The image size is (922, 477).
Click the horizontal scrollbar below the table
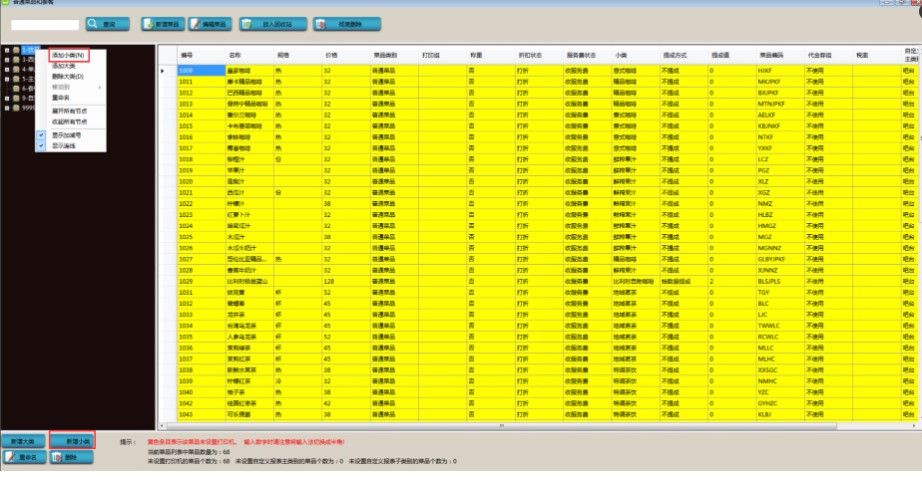point(500,427)
